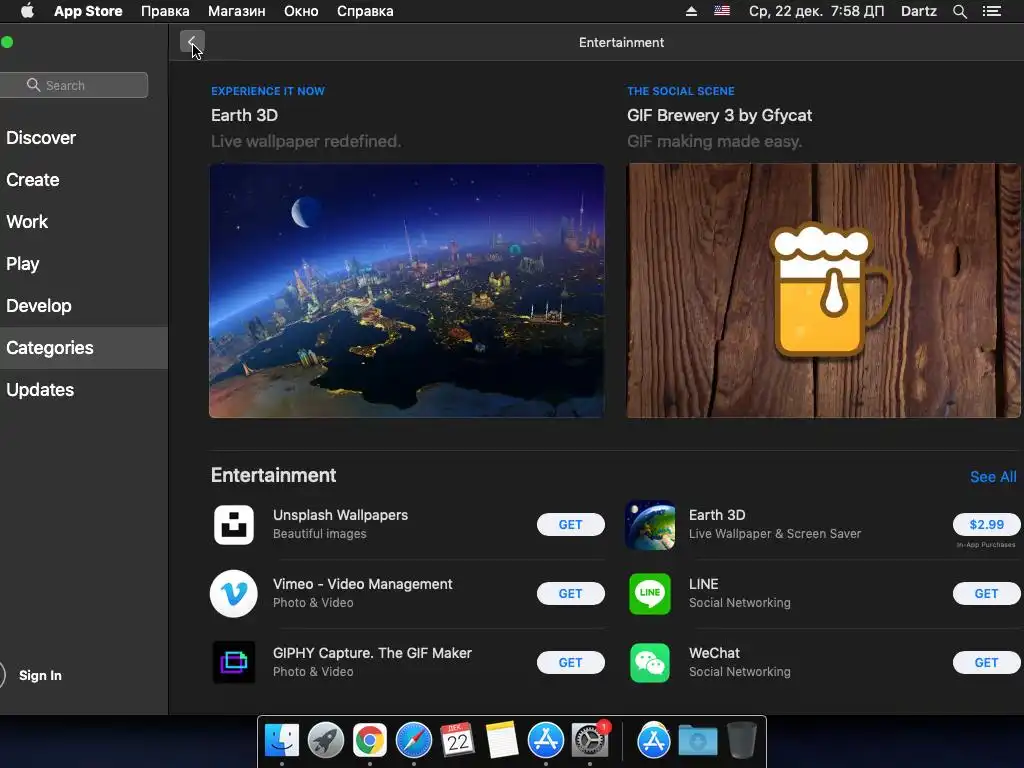Click the Search field
Image resolution: width=1024 pixels, height=768 pixels.
[x=74, y=85]
